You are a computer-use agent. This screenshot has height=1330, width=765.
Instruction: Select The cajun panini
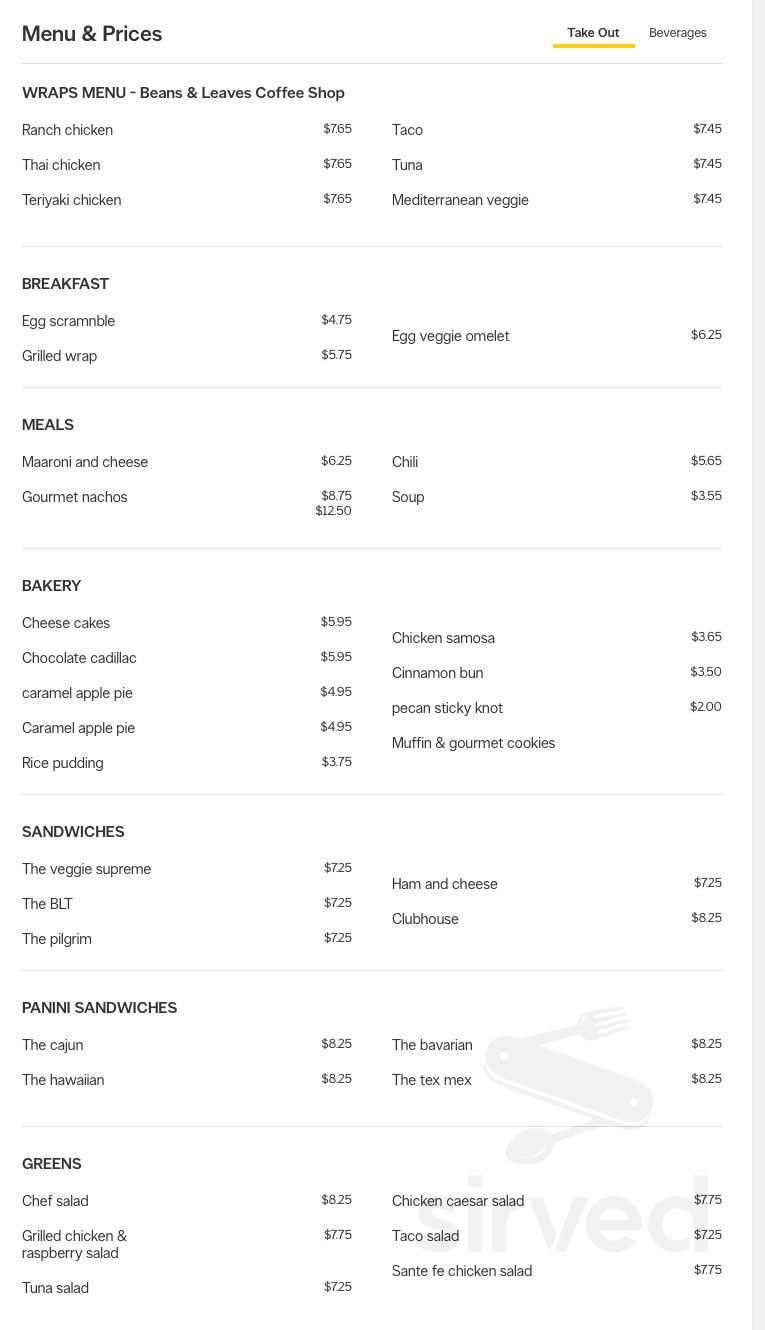click(x=52, y=1045)
